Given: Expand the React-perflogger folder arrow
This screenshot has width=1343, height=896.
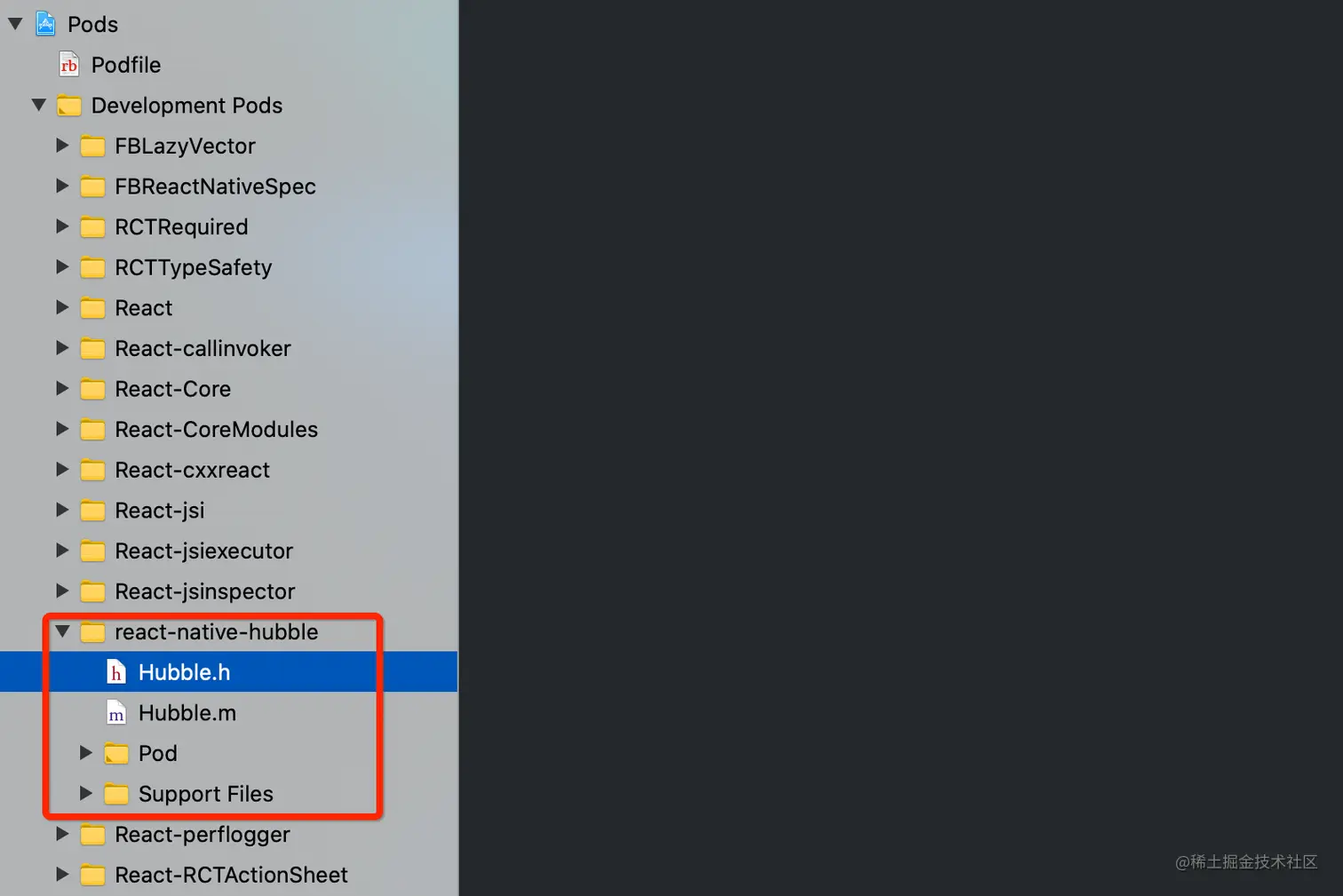Looking at the screenshot, I should pos(62,834).
